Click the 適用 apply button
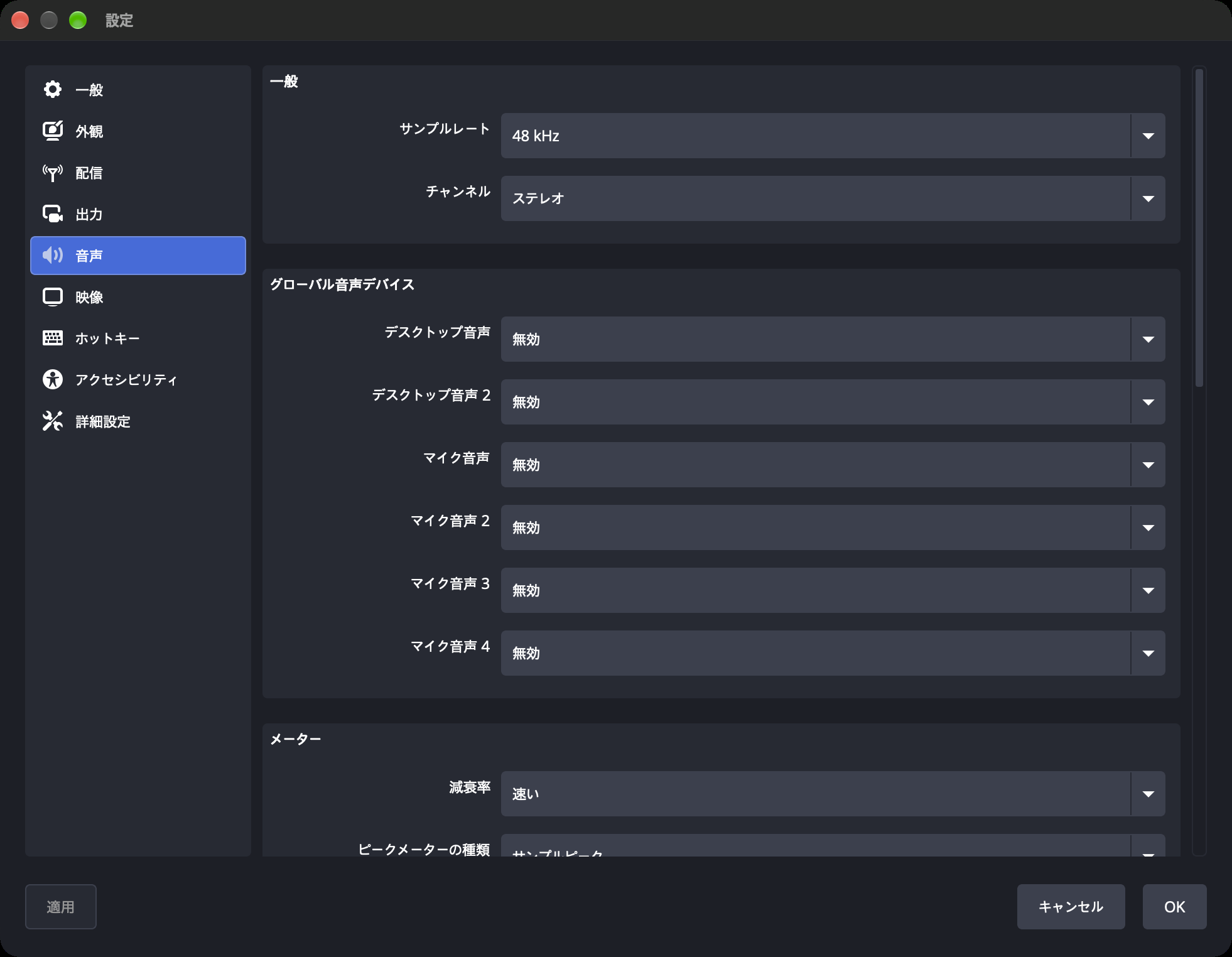Viewport: 1232px width, 957px height. [x=61, y=907]
